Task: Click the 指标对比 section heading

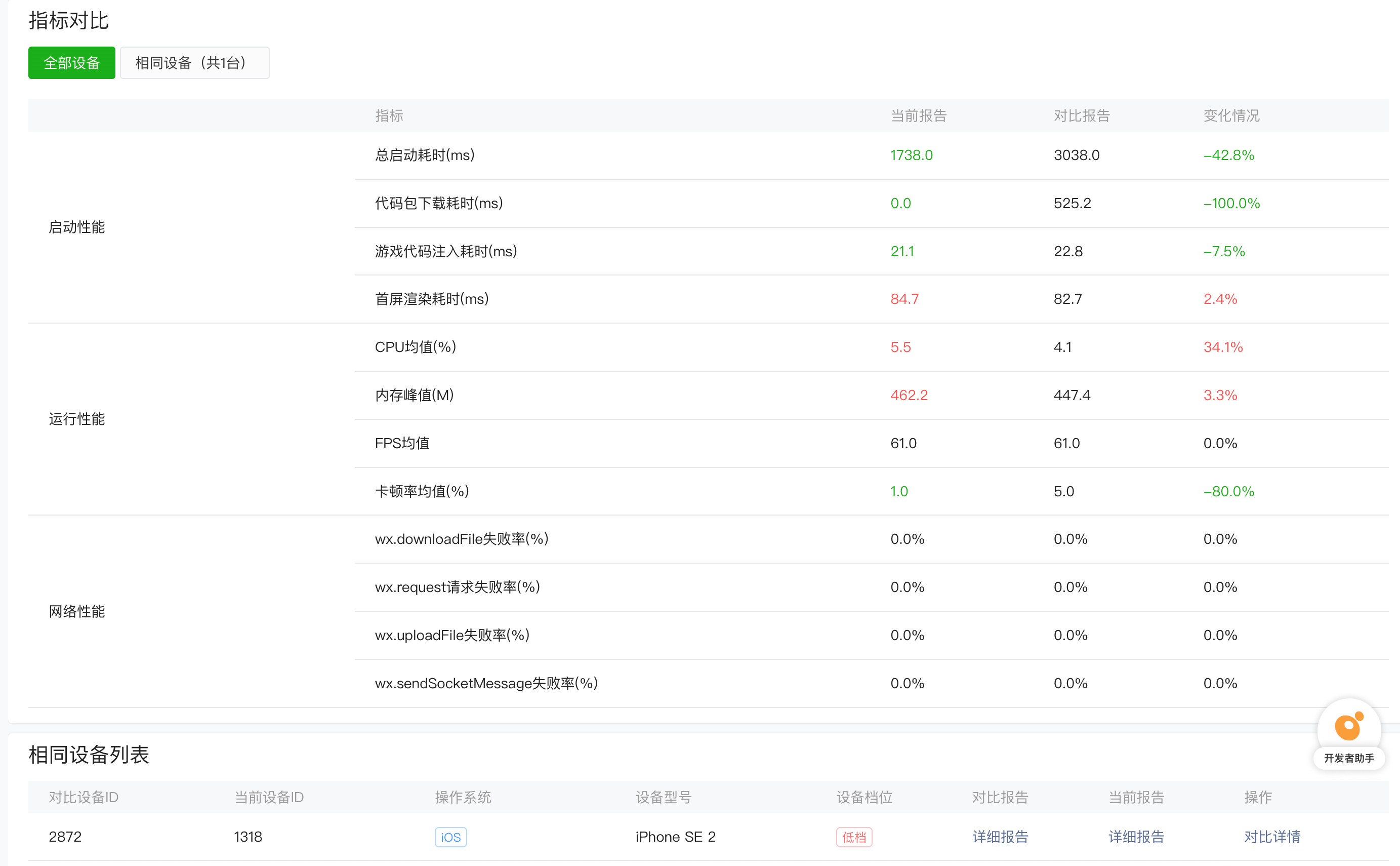Action: [69, 21]
